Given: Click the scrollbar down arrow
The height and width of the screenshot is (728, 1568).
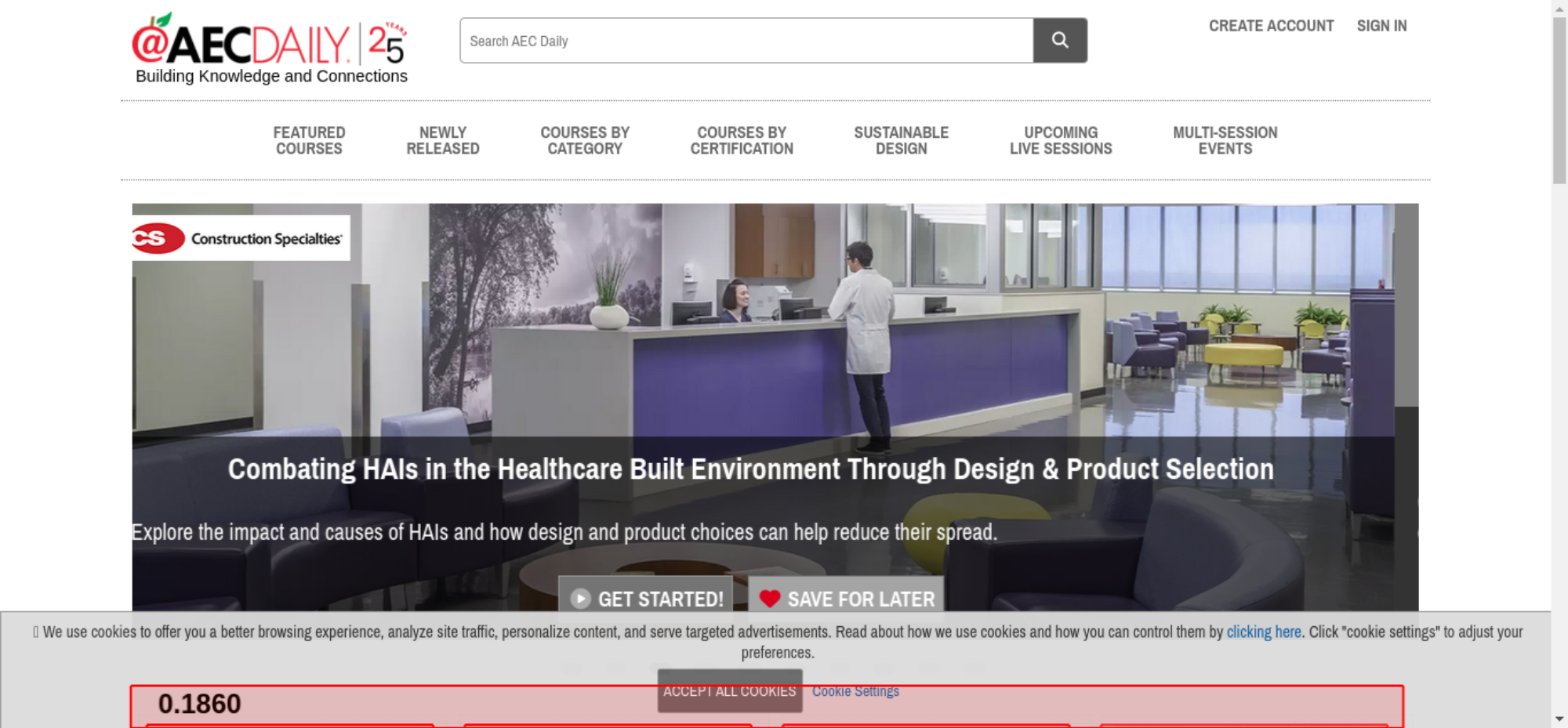Looking at the screenshot, I should coord(1559,719).
